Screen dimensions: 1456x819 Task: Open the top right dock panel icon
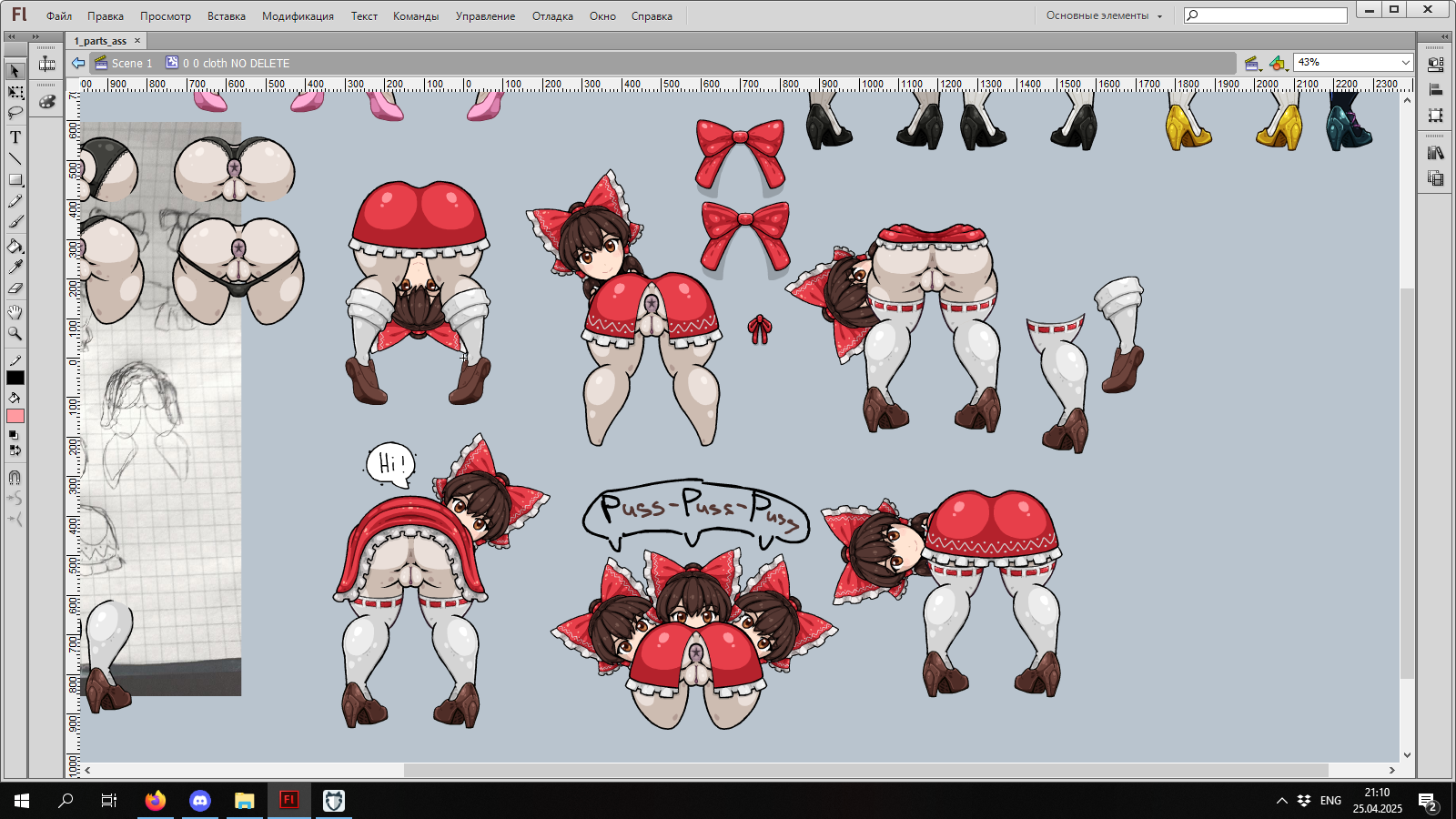click(x=1436, y=65)
